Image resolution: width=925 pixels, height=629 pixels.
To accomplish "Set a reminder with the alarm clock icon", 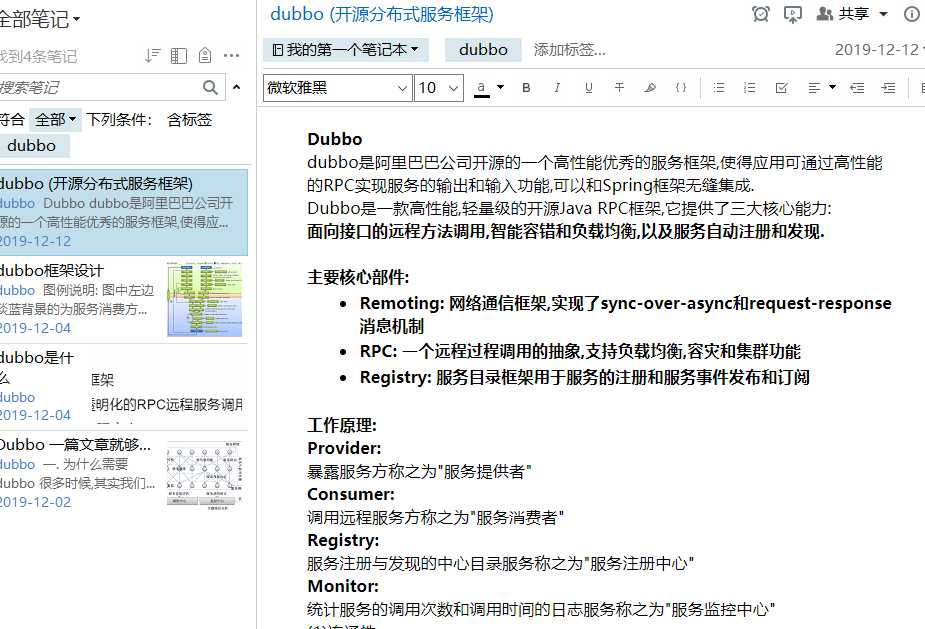I will pyautogui.click(x=761, y=14).
